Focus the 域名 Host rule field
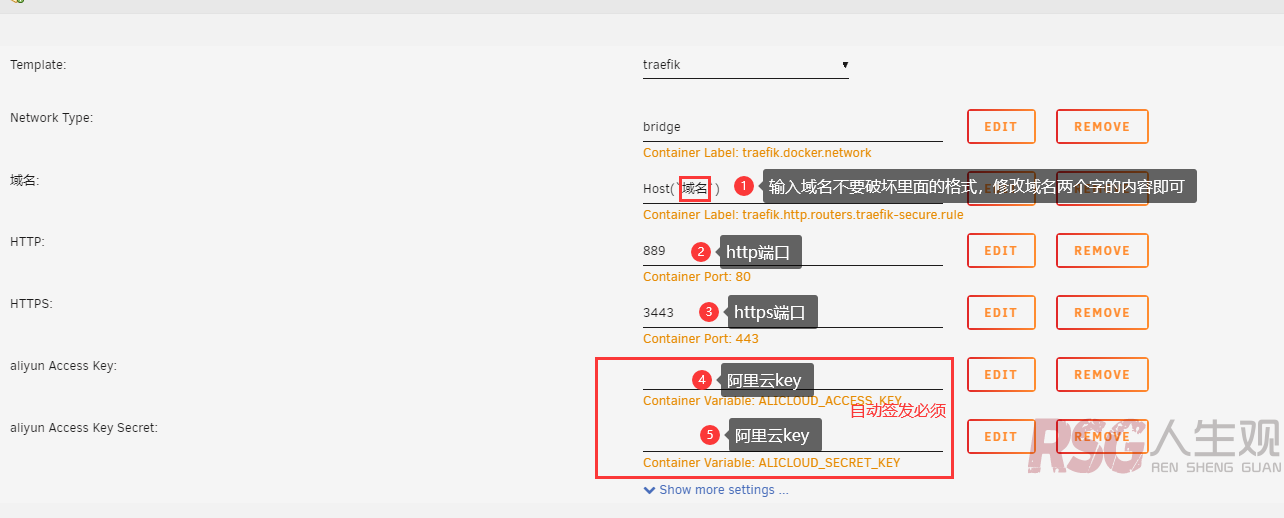The image size is (1284, 518). [x=793, y=188]
